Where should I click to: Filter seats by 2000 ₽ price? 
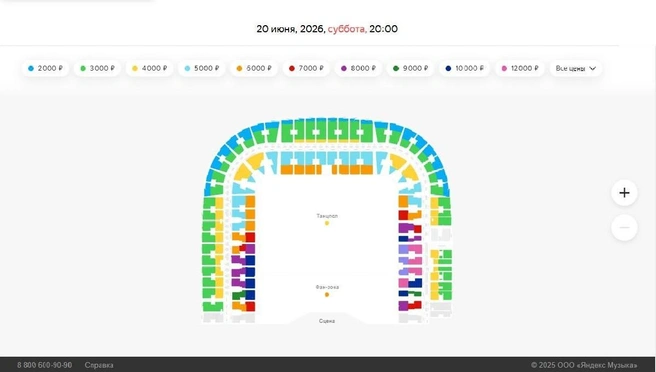(45, 68)
